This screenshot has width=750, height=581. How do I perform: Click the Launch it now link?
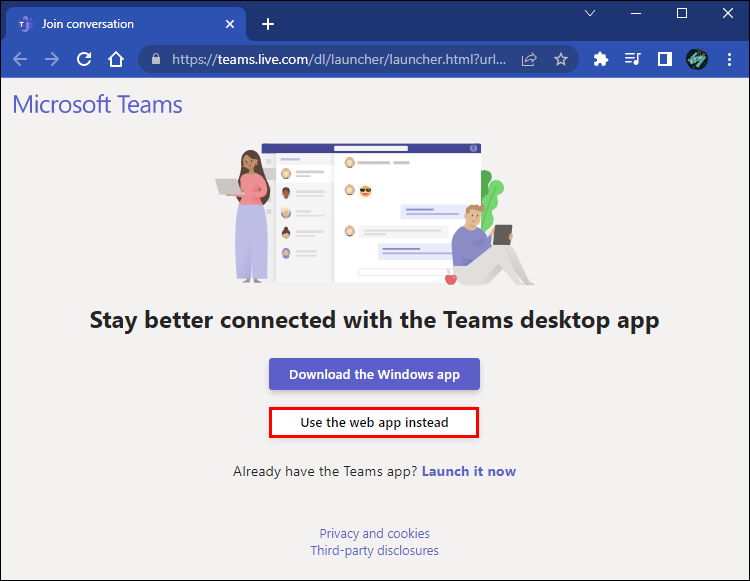pos(469,471)
